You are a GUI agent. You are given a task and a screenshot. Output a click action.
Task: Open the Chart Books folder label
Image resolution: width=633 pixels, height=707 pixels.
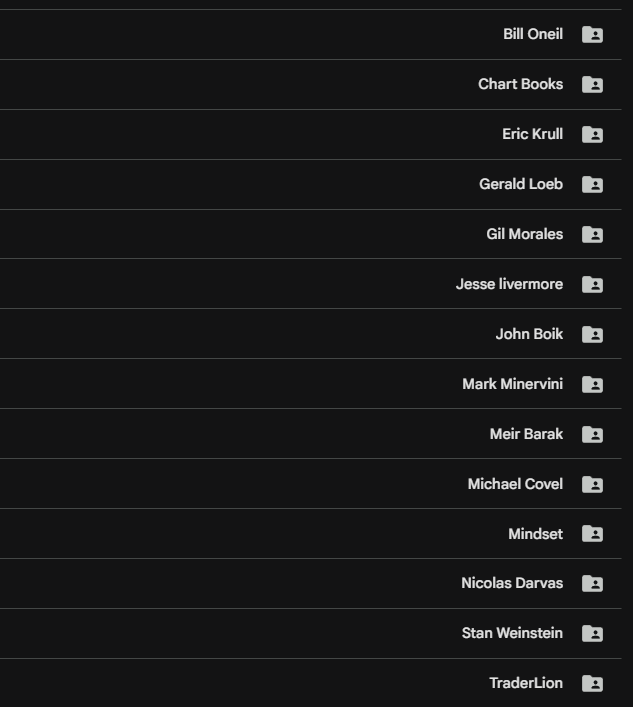click(520, 84)
